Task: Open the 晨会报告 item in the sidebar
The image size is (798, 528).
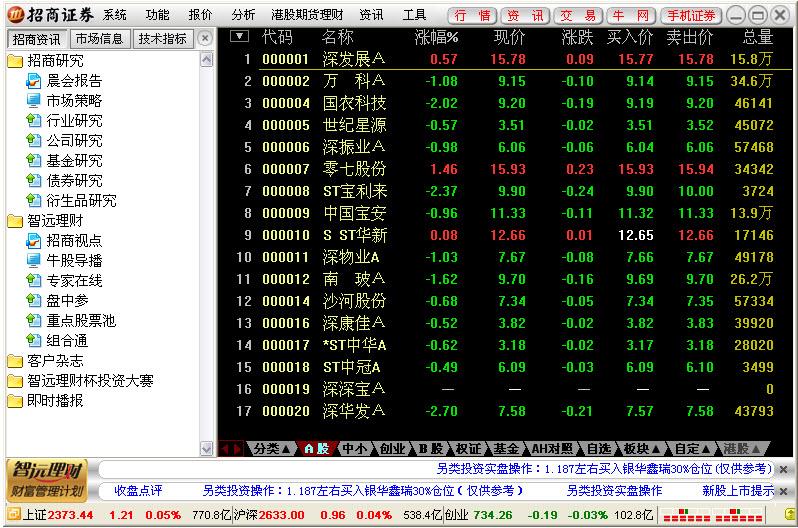Action: click(x=73, y=81)
